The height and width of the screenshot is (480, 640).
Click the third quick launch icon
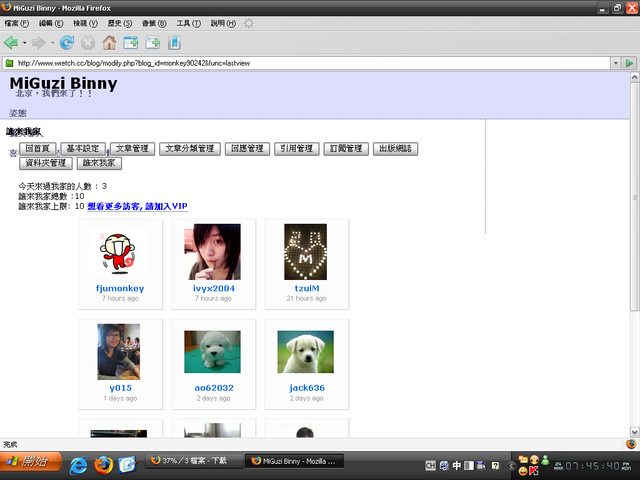tap(127, 465)
